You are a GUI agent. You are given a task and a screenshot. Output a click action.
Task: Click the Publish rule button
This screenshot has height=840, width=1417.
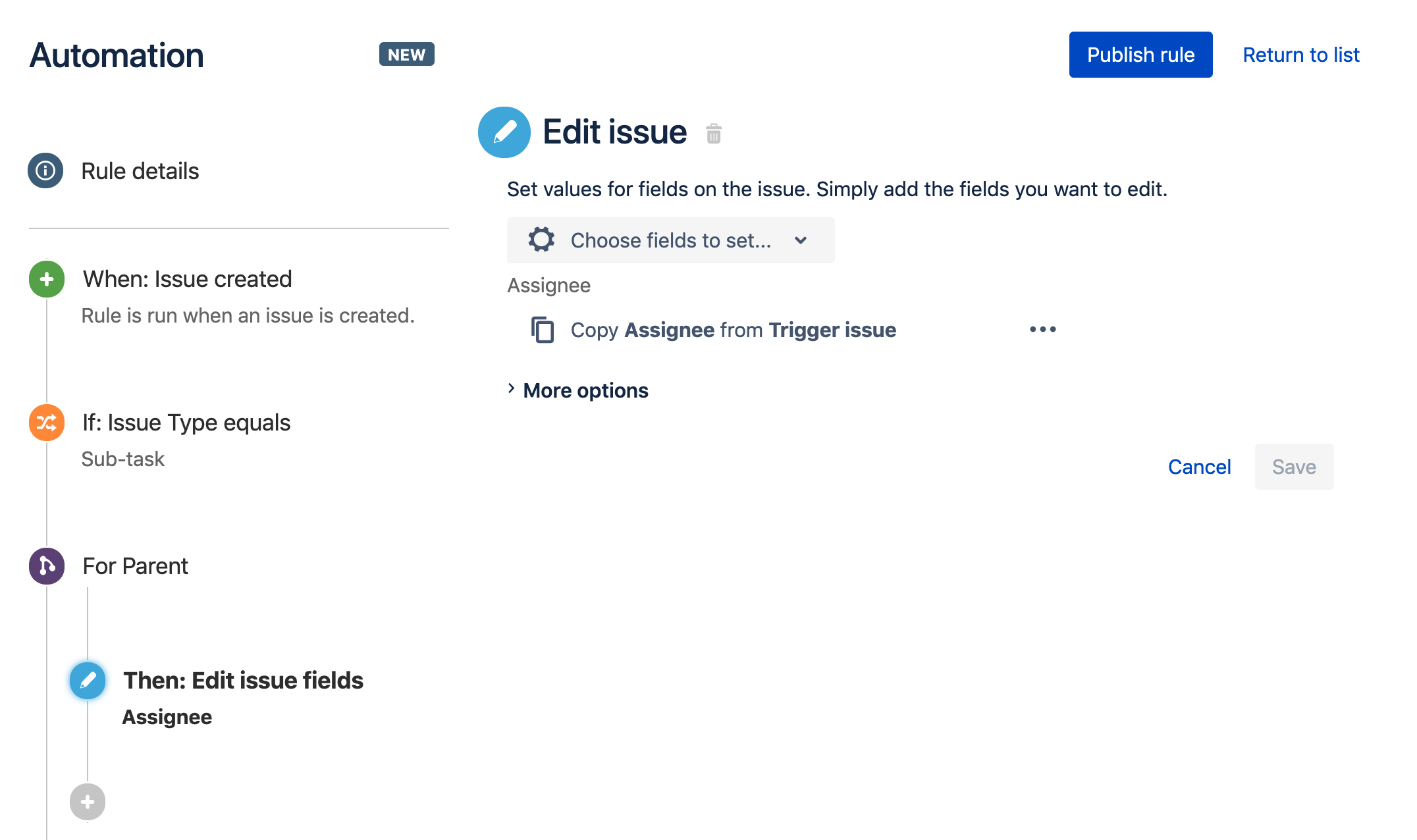(x=1141, y=55)
